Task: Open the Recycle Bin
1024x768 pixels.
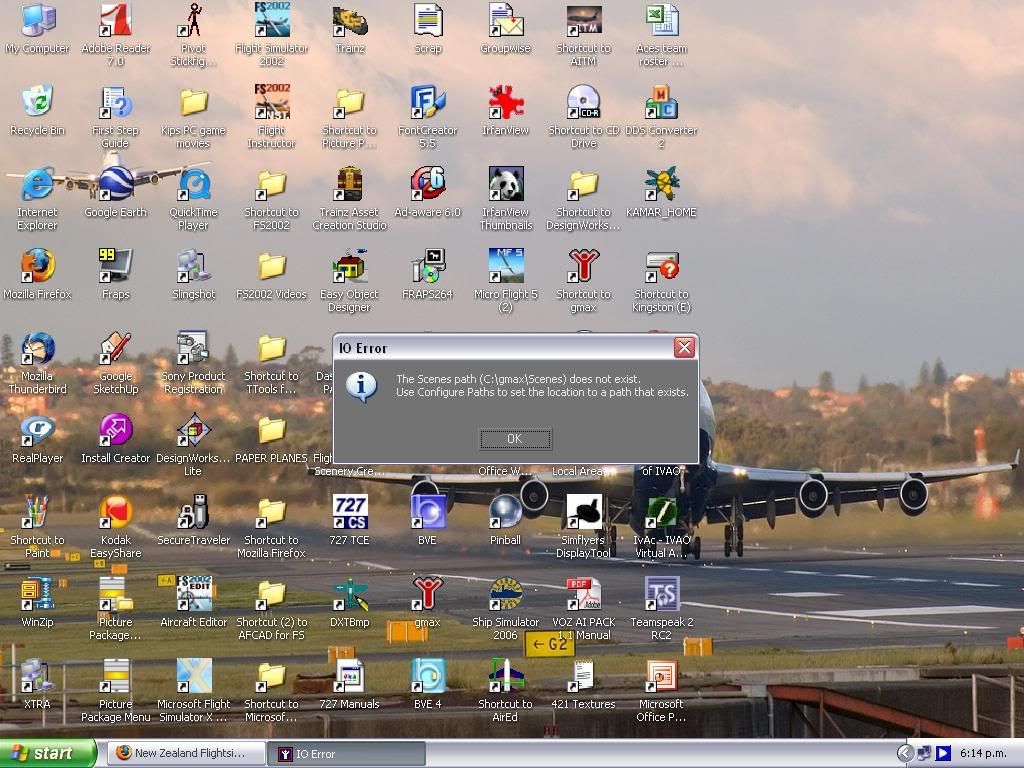Action: tap(38, 104)
